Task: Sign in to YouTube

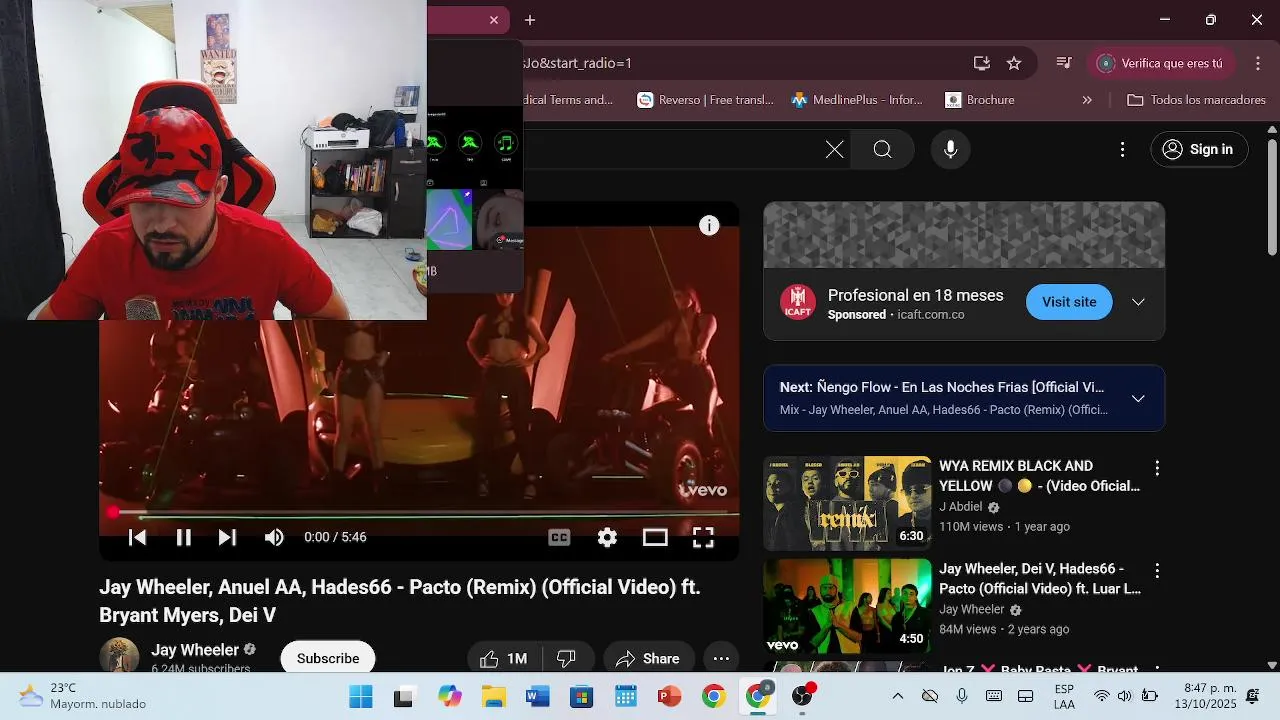Action: point(1199,149)
